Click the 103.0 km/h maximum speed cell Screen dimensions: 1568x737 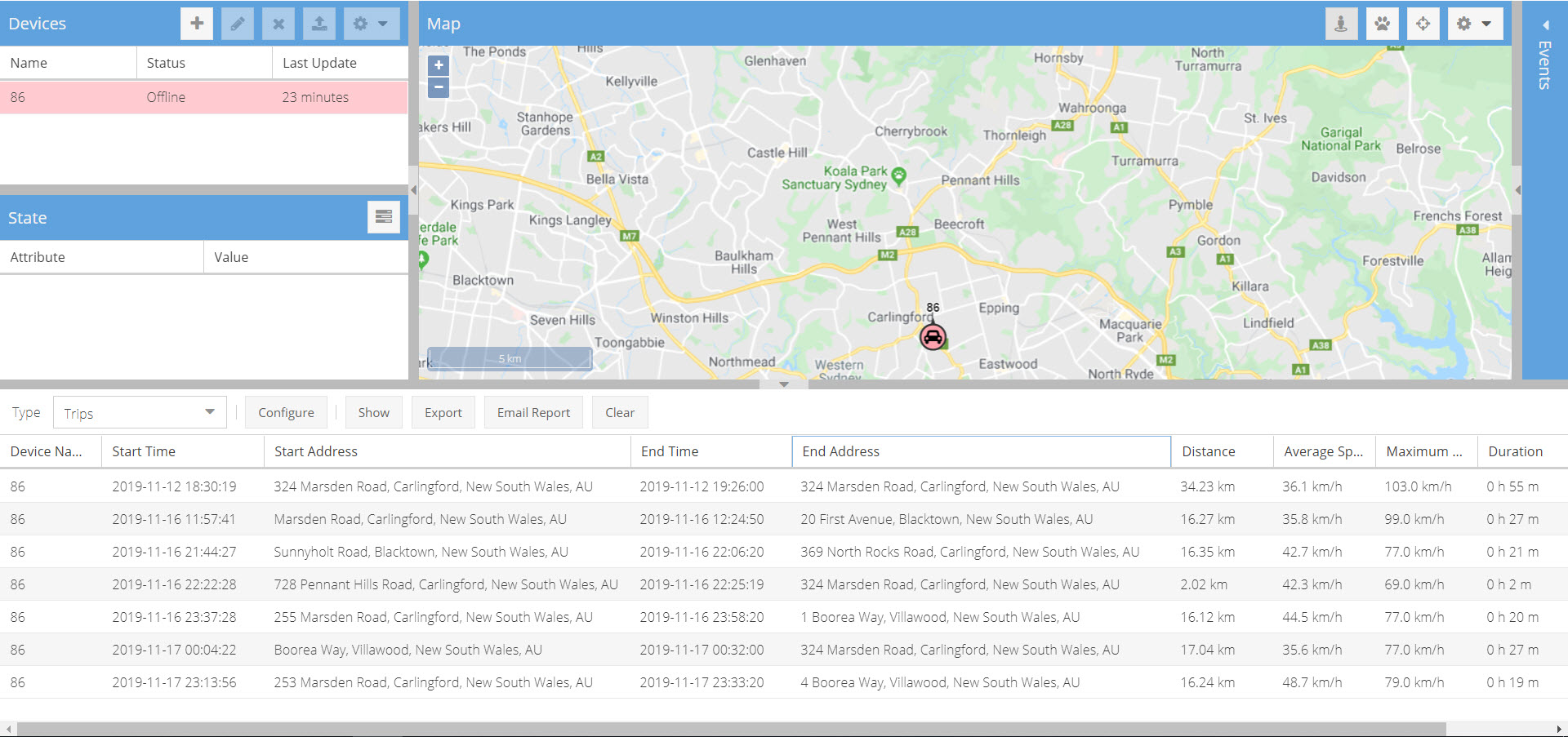pos(1427,486)
